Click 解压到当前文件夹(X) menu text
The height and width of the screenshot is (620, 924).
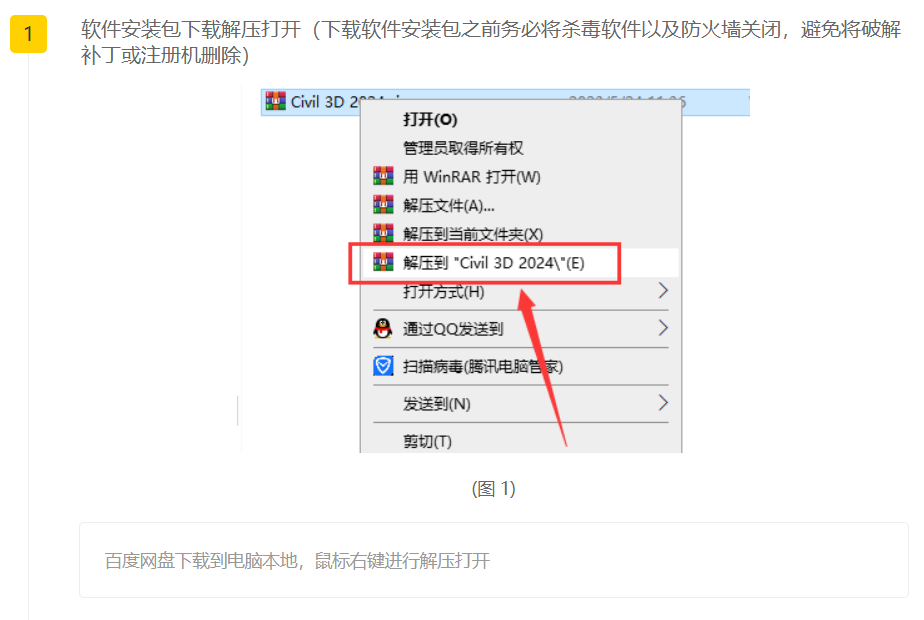pyautogui.click(x=473, y=234)
